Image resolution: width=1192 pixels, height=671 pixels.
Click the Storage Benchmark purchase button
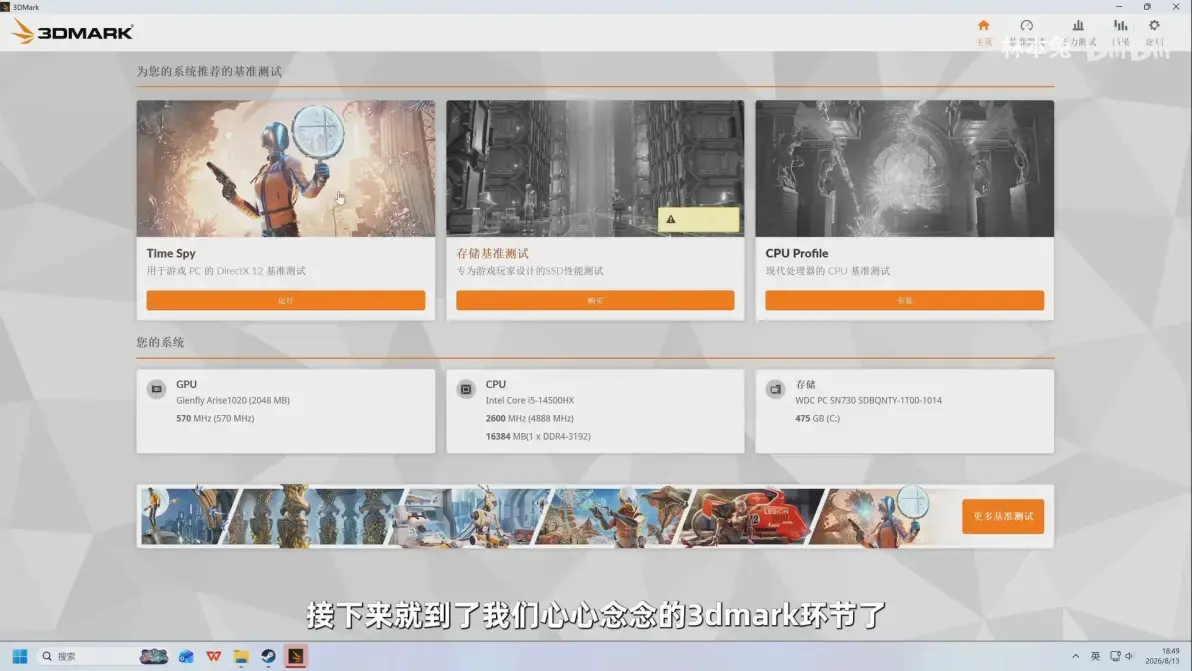595,300
